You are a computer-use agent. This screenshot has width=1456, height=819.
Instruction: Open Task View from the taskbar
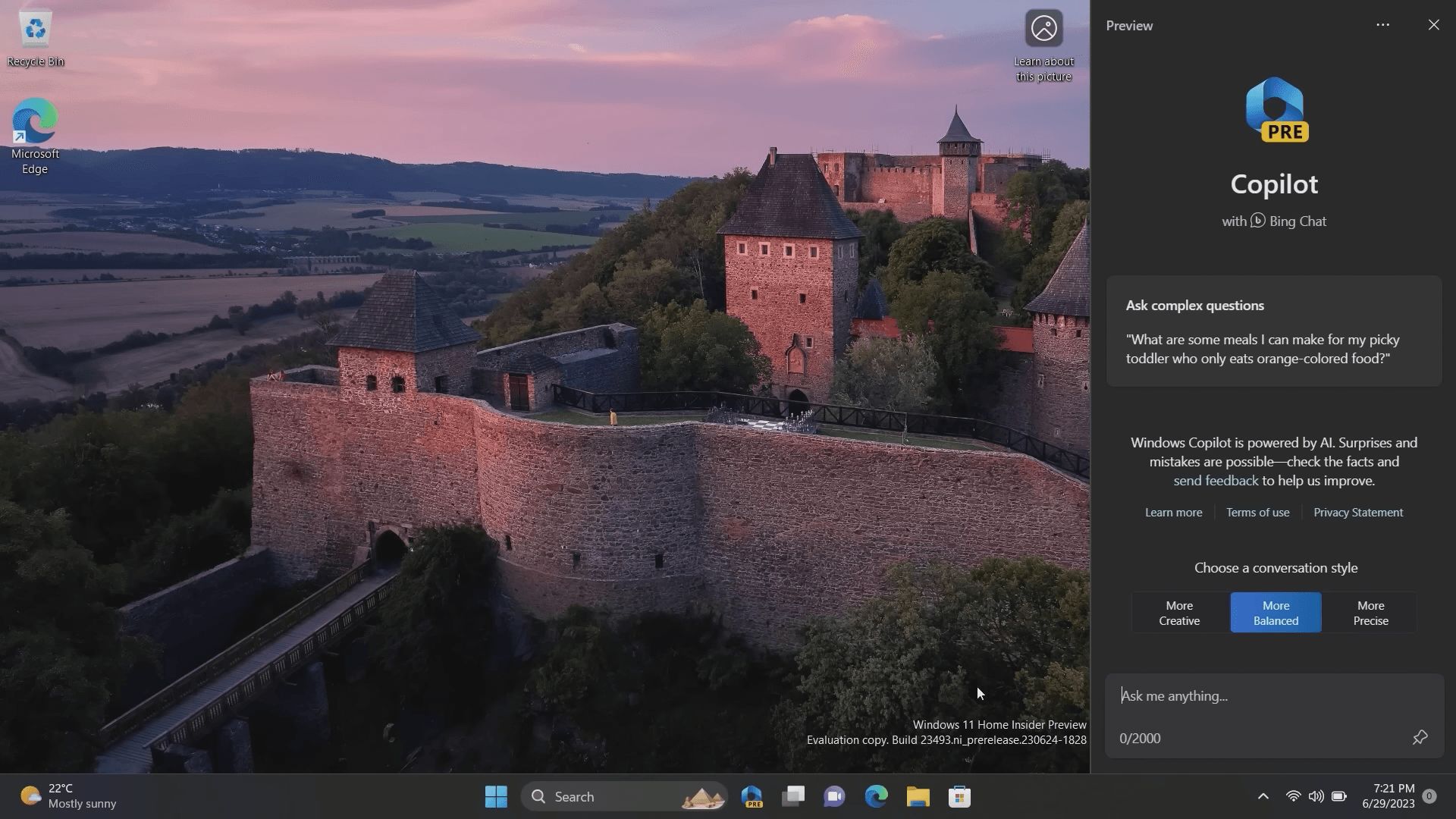point(793,796)
